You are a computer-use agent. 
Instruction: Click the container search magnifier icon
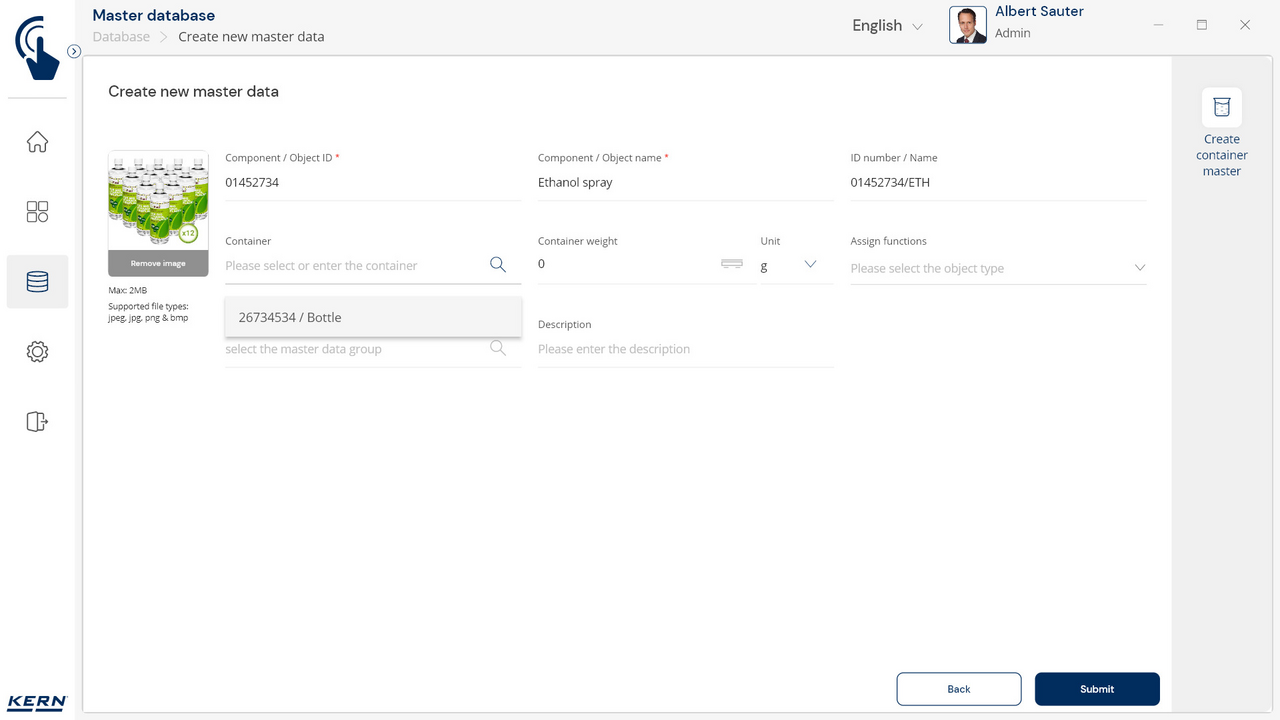(x=497, y=265)
